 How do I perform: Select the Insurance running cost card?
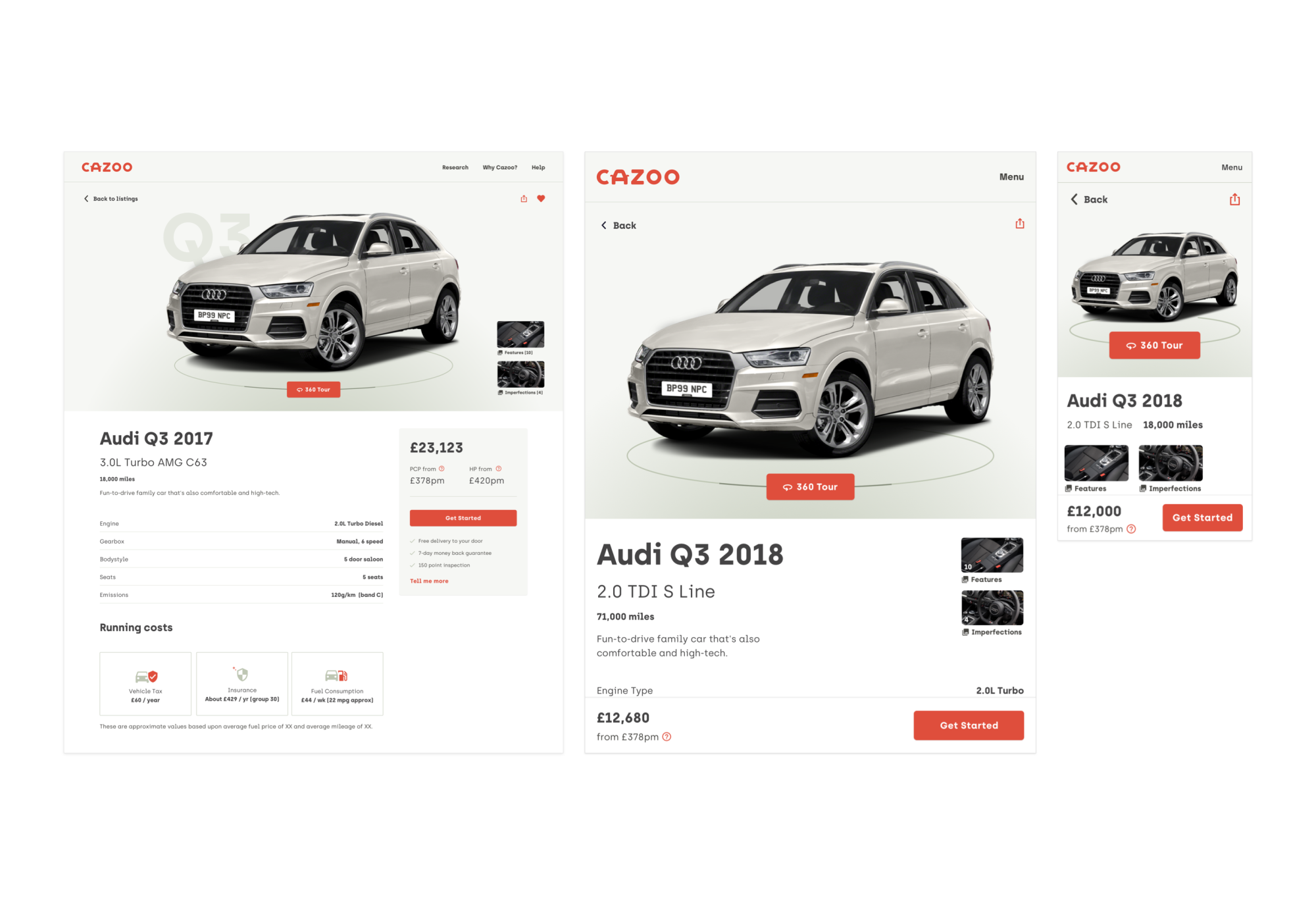[x=242, y=684]
